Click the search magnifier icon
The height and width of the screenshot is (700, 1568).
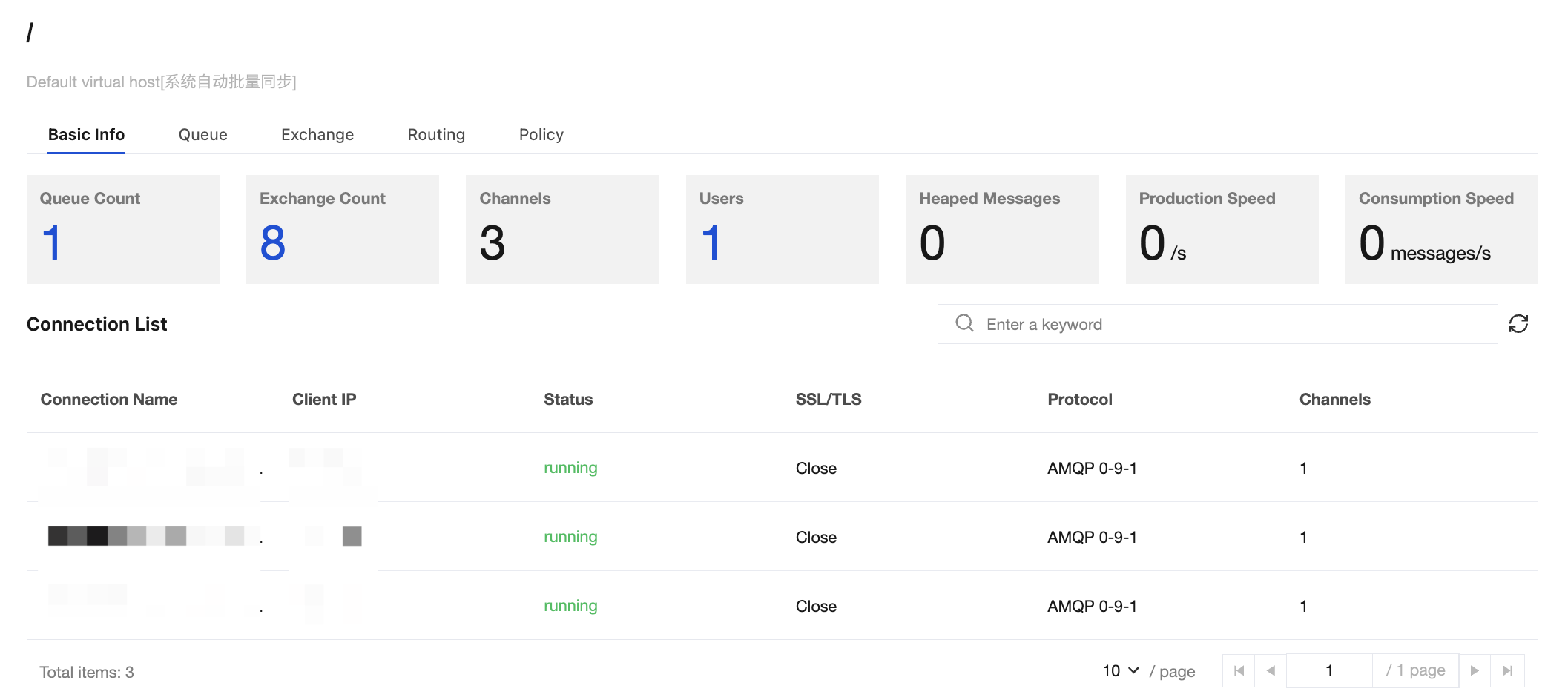(x=964, y=323)
